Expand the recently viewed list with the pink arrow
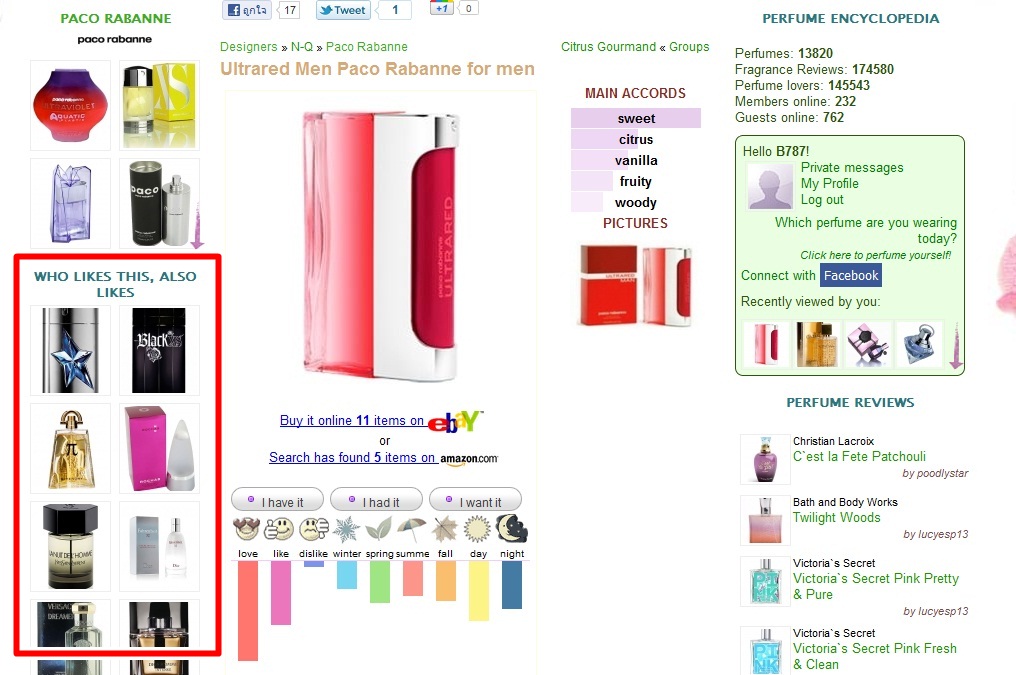Image resolution: width=1016 pixels, height=675 pixels. pos(956,347)
